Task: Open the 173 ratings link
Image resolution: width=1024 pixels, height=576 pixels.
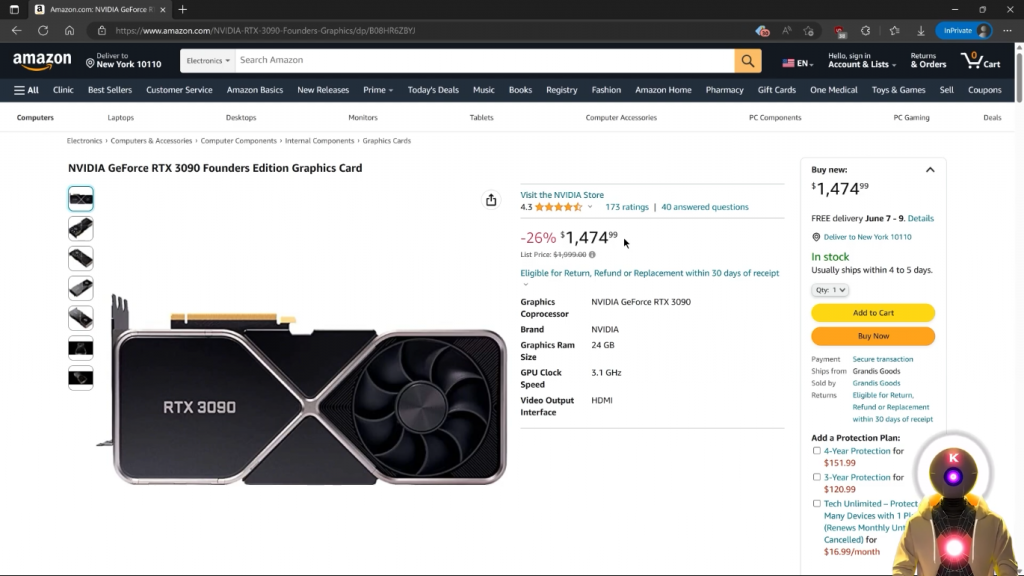Action: pyautogui.click(x=627, y=207)
